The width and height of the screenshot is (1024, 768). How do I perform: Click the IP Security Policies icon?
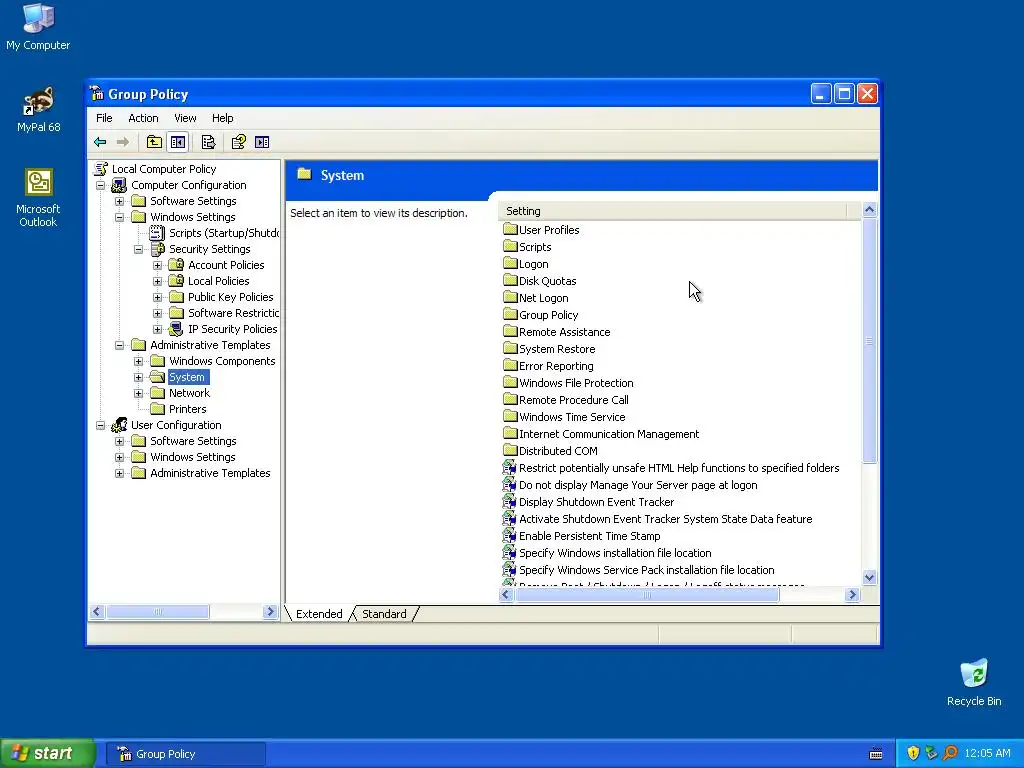point(176,329)
